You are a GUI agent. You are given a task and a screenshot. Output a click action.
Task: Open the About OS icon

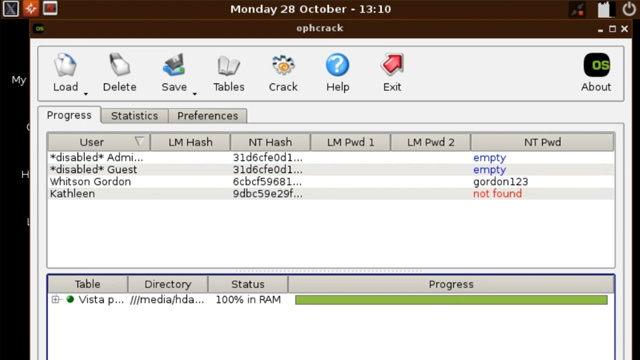click(596, 65)
